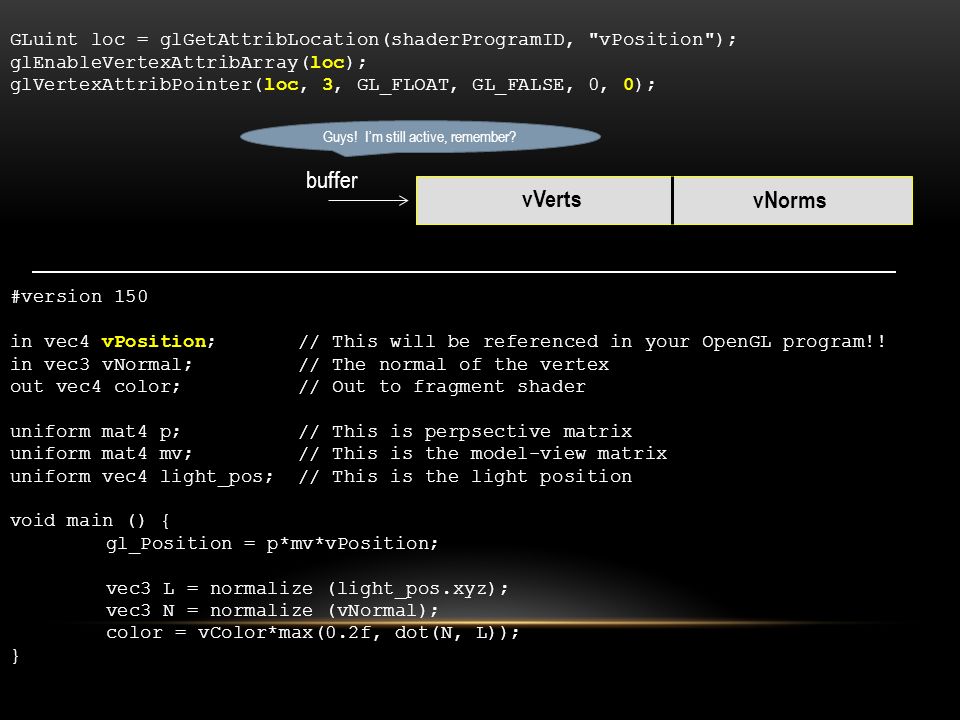The height and width of the screenshot is (720, 960).
Task: Click the vVerts buffer box
Action: [544, 200]
